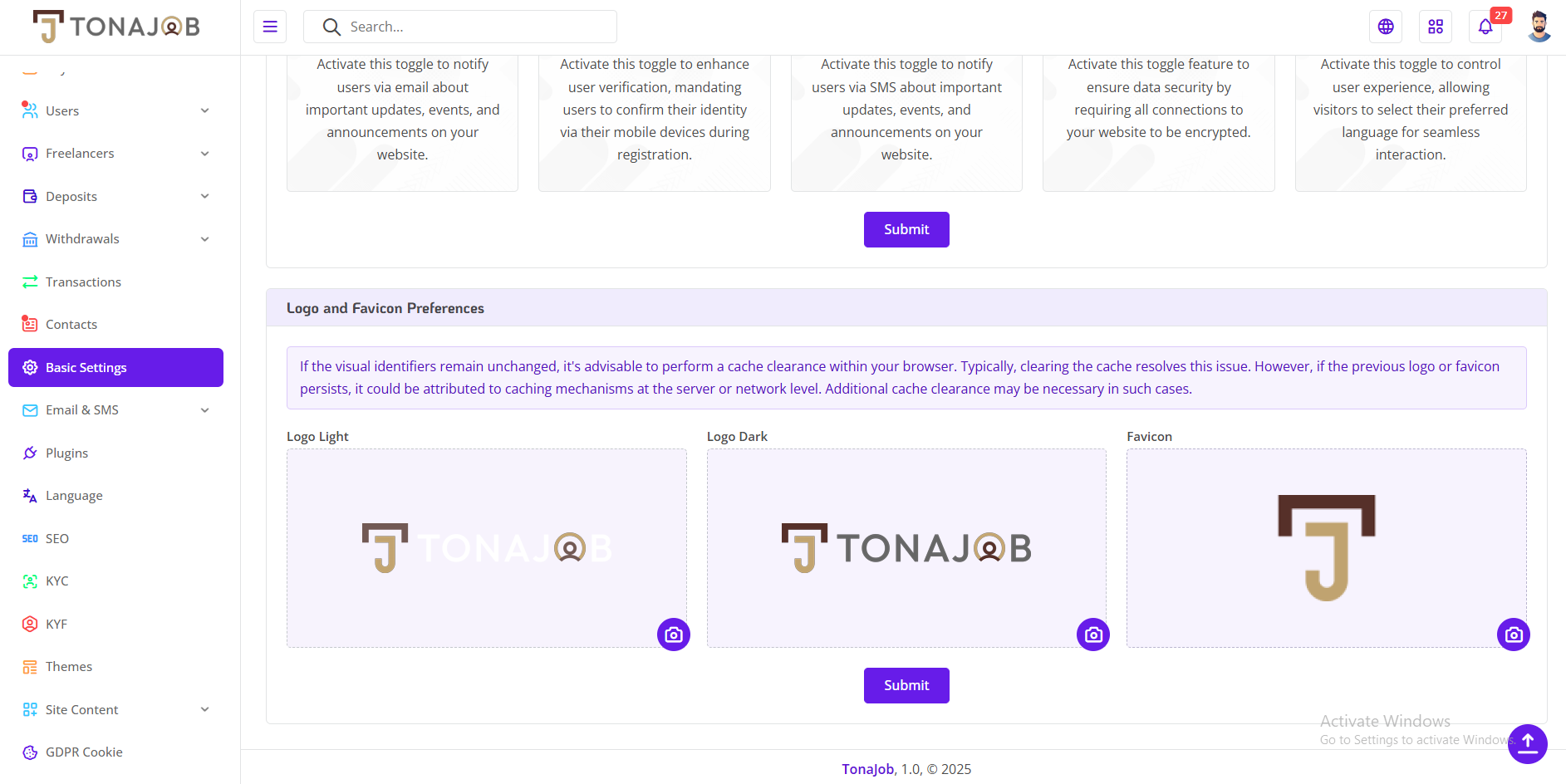This screenshot has width=1566, height=784.
Task: Follow the TonaJob link in the footer
Action: pyautogui.click(x=867, y=769)
